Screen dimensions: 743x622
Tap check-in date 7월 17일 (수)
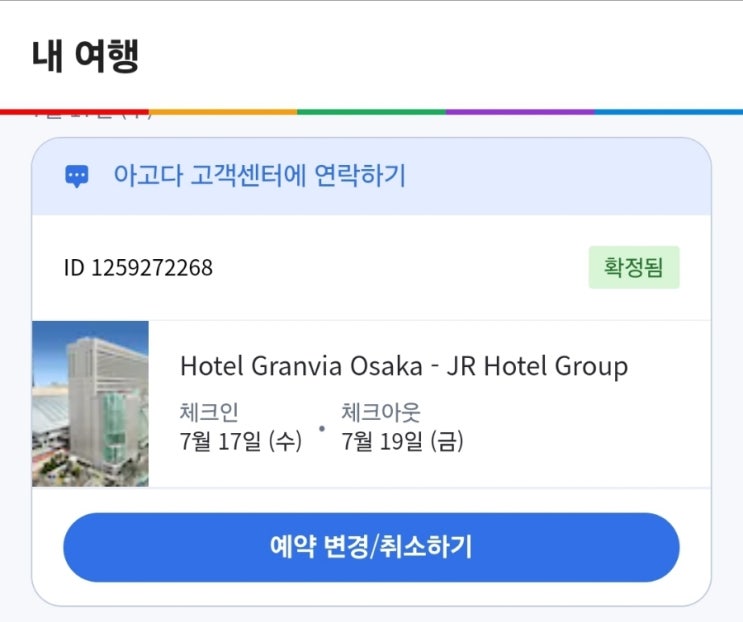coord(241,441)
